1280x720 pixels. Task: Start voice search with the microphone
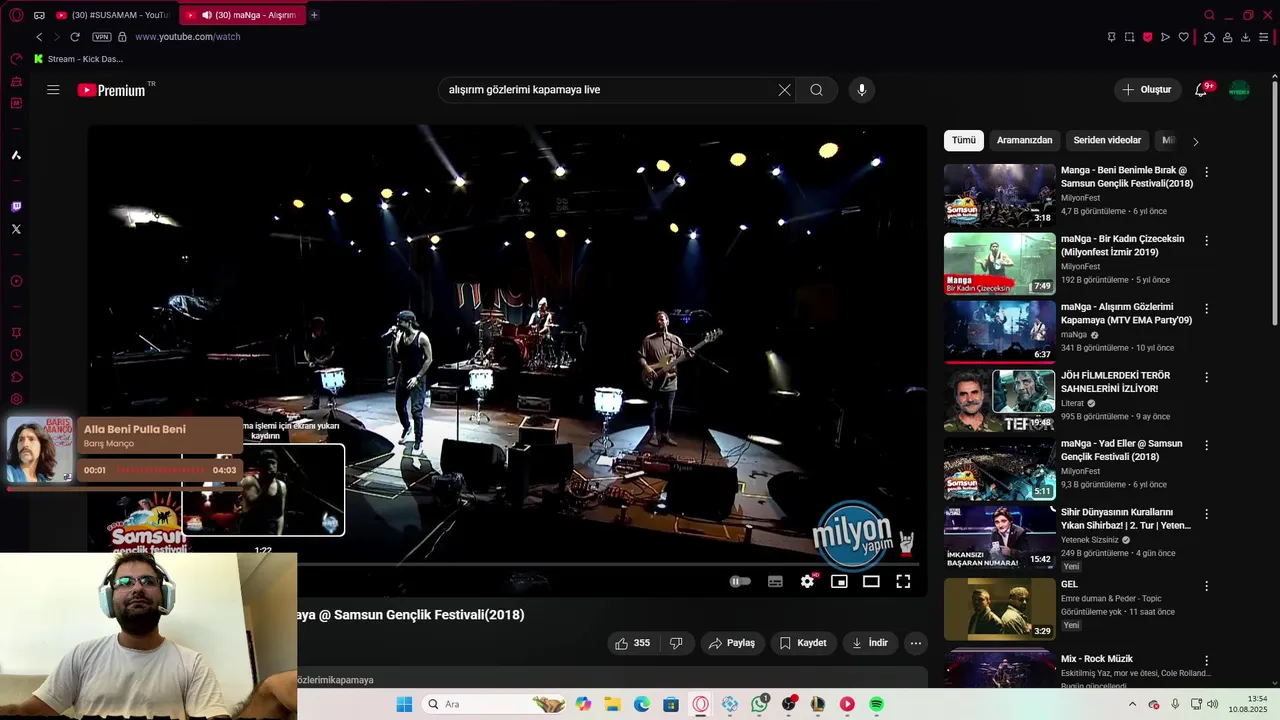(x=862, y=90)
